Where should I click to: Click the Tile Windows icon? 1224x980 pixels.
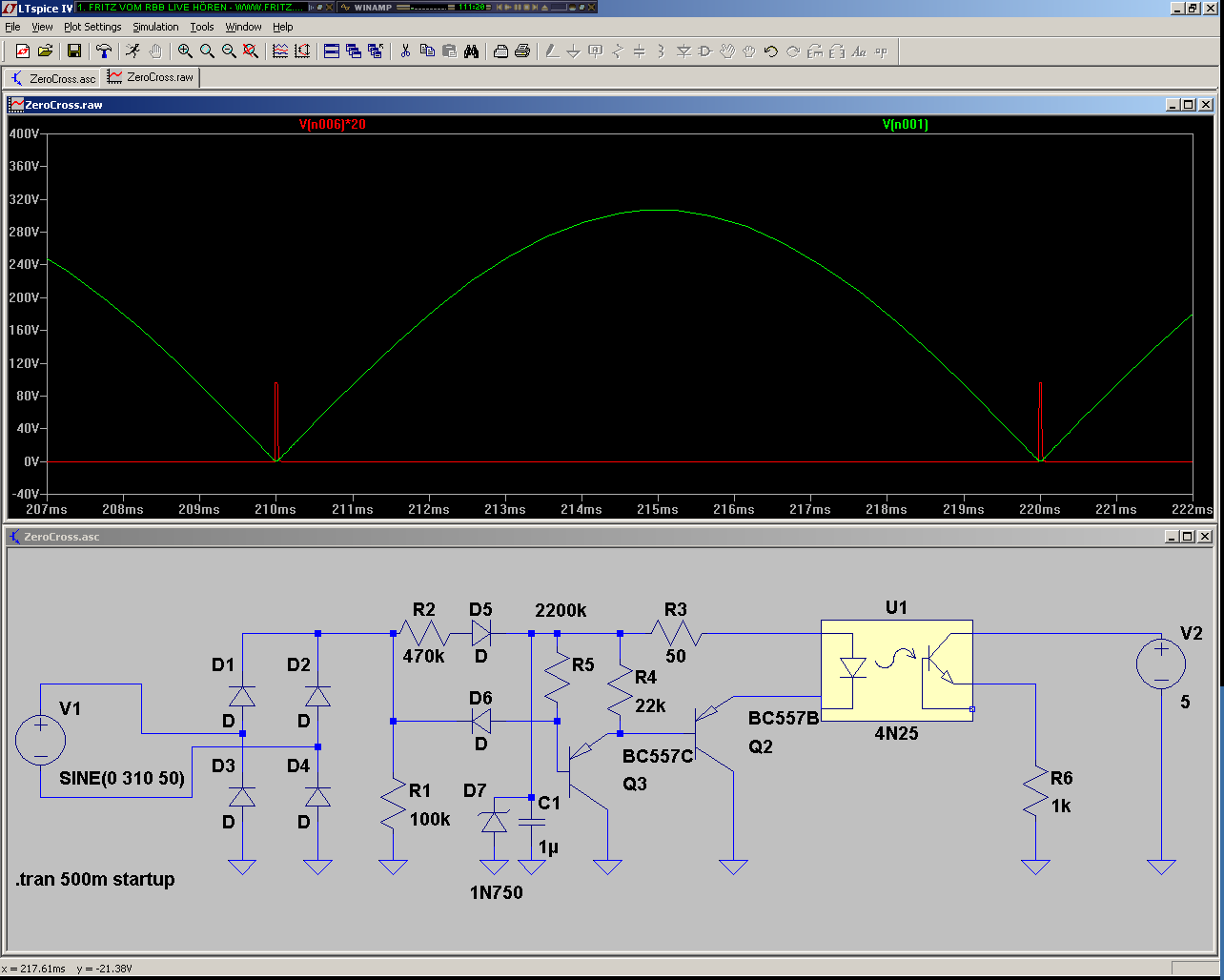[332, 51]
